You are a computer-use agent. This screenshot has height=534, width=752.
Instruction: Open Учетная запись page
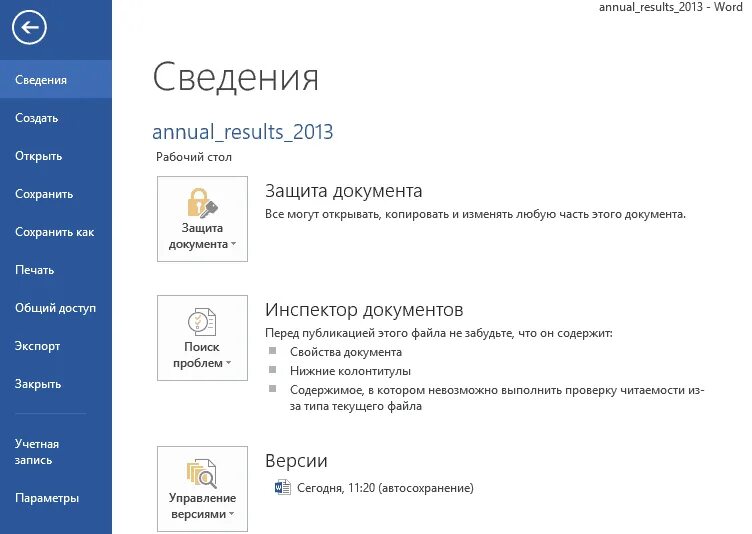click(x=56, y=451)
